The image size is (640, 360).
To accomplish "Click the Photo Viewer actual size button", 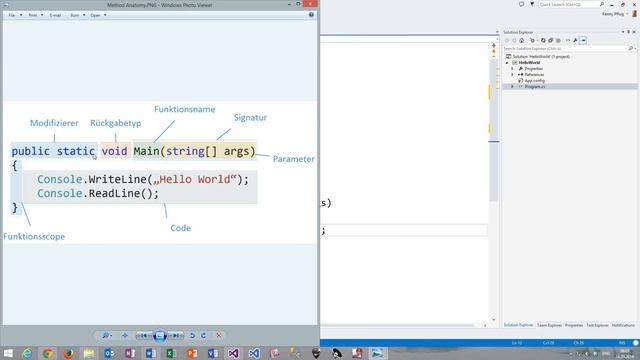I will coord(125,336).
